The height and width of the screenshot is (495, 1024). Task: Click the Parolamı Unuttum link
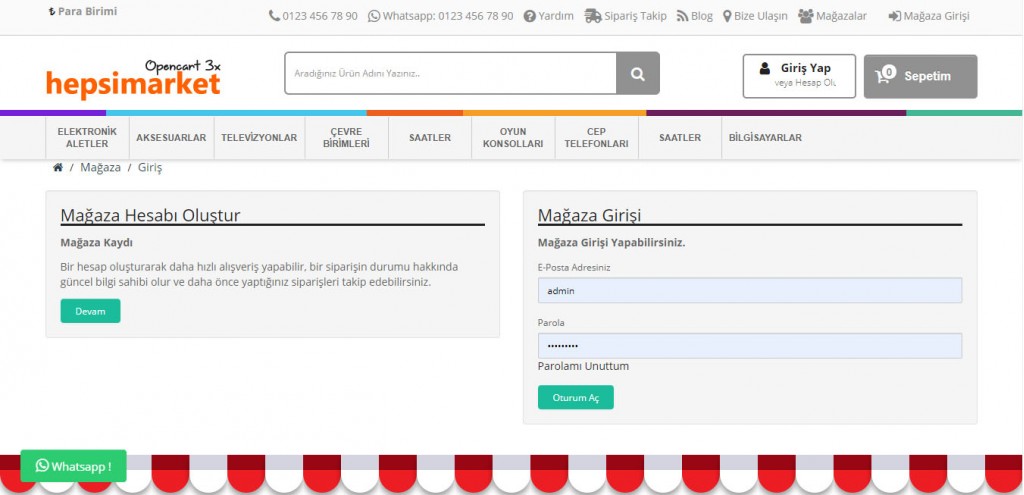point(583,366)
